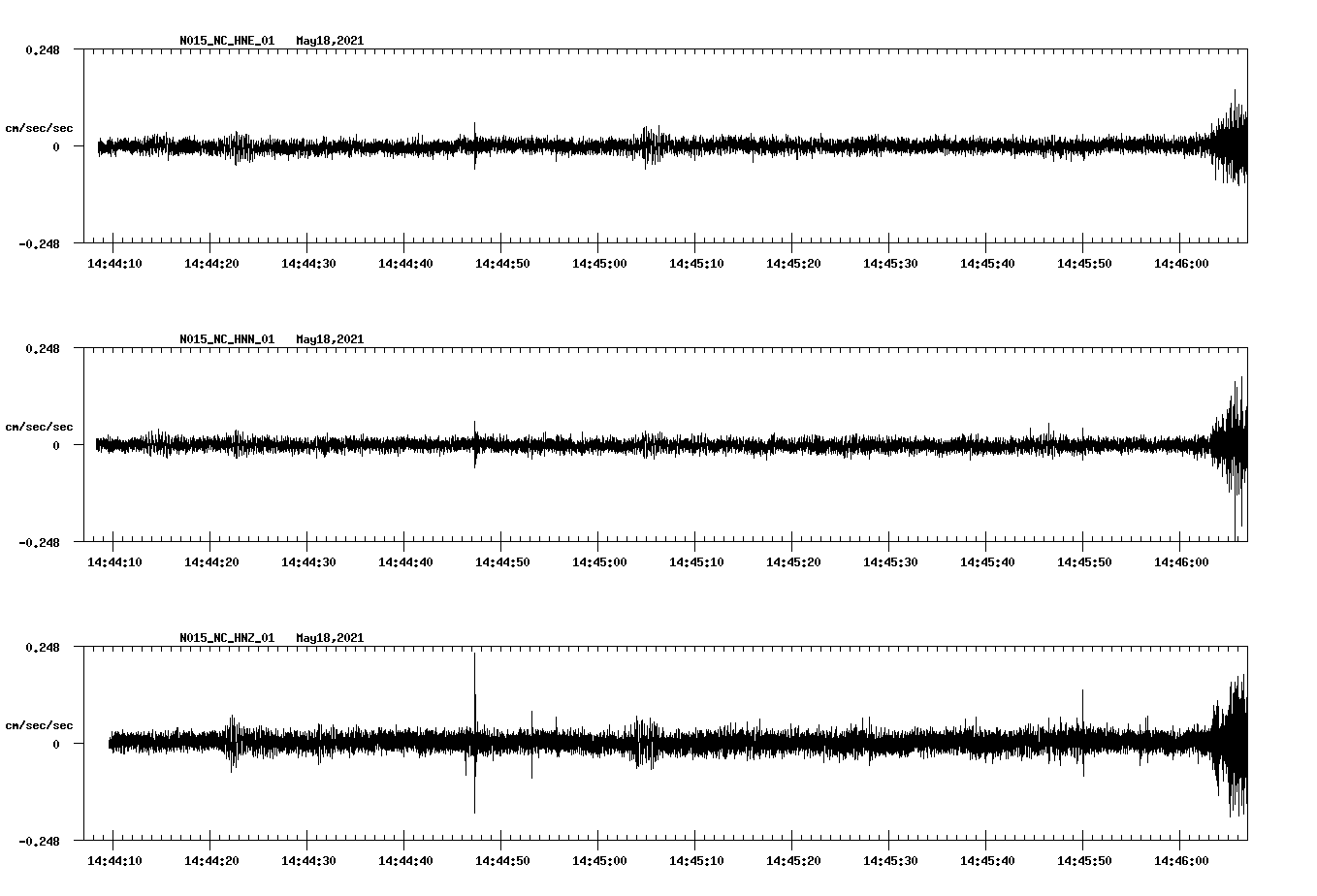Screen dimensions: 1317x896
Task: Select the cm/sec/sec axis label on HNZ plot
Action: tap(41, 723)
